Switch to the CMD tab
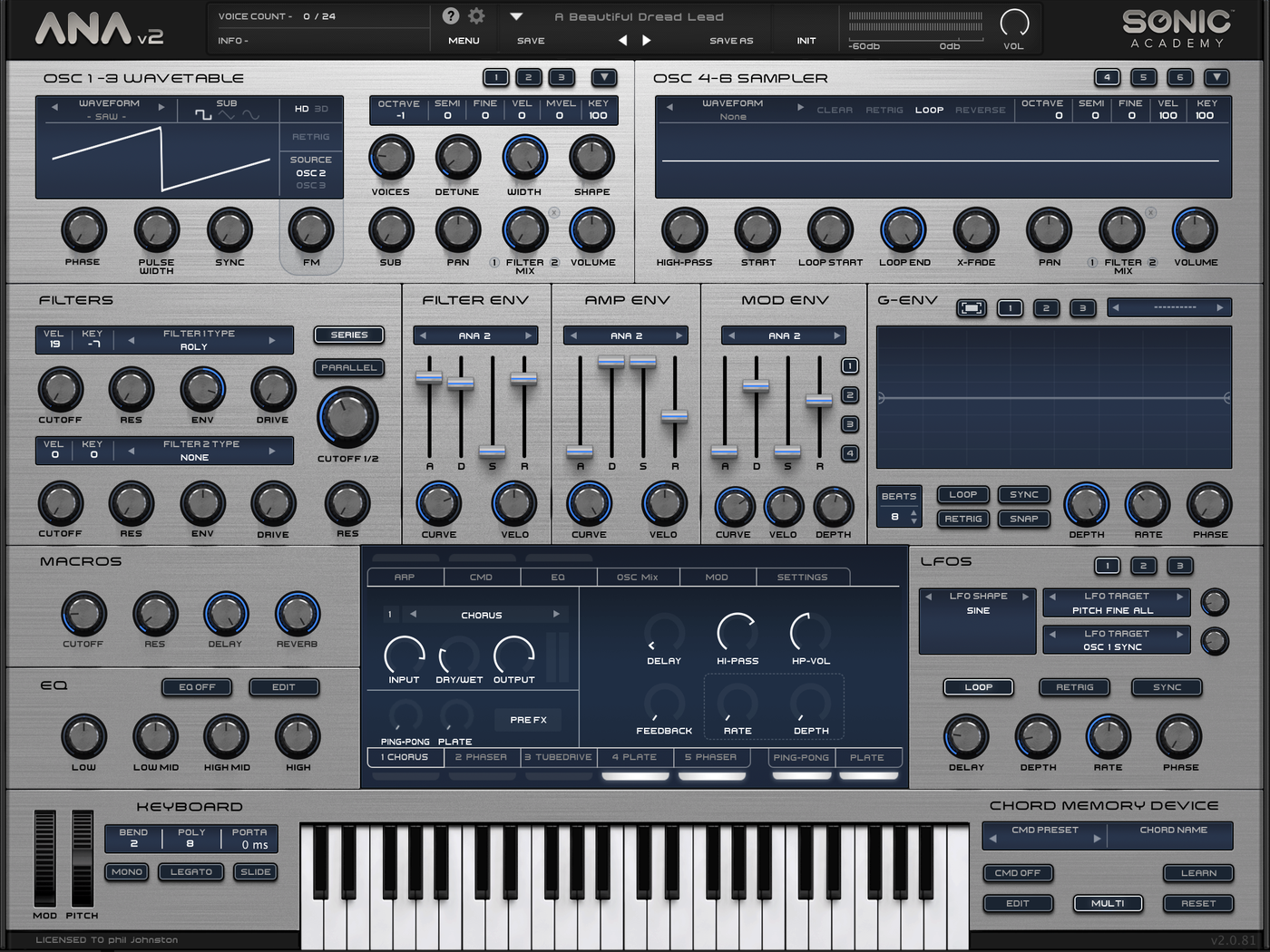Viewport: 1270px width, 952px height. coord(482,577)
